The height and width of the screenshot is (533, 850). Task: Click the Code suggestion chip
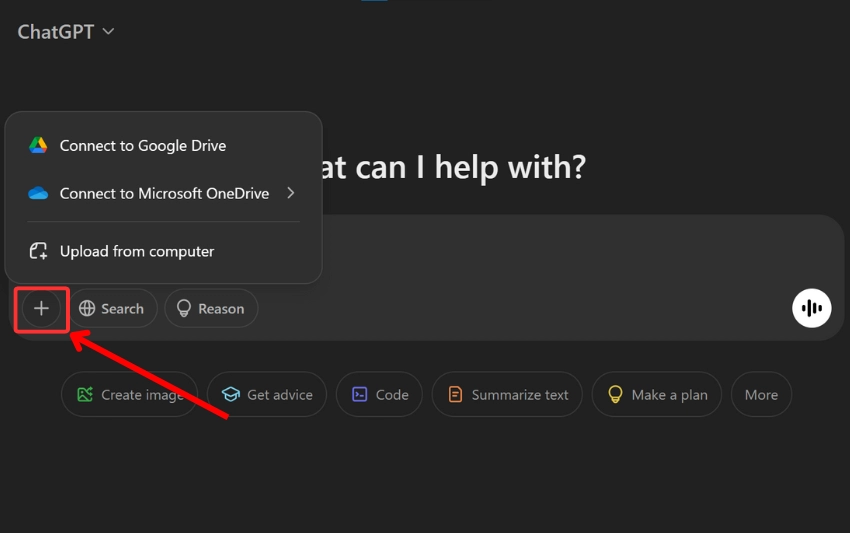(379, 394)
